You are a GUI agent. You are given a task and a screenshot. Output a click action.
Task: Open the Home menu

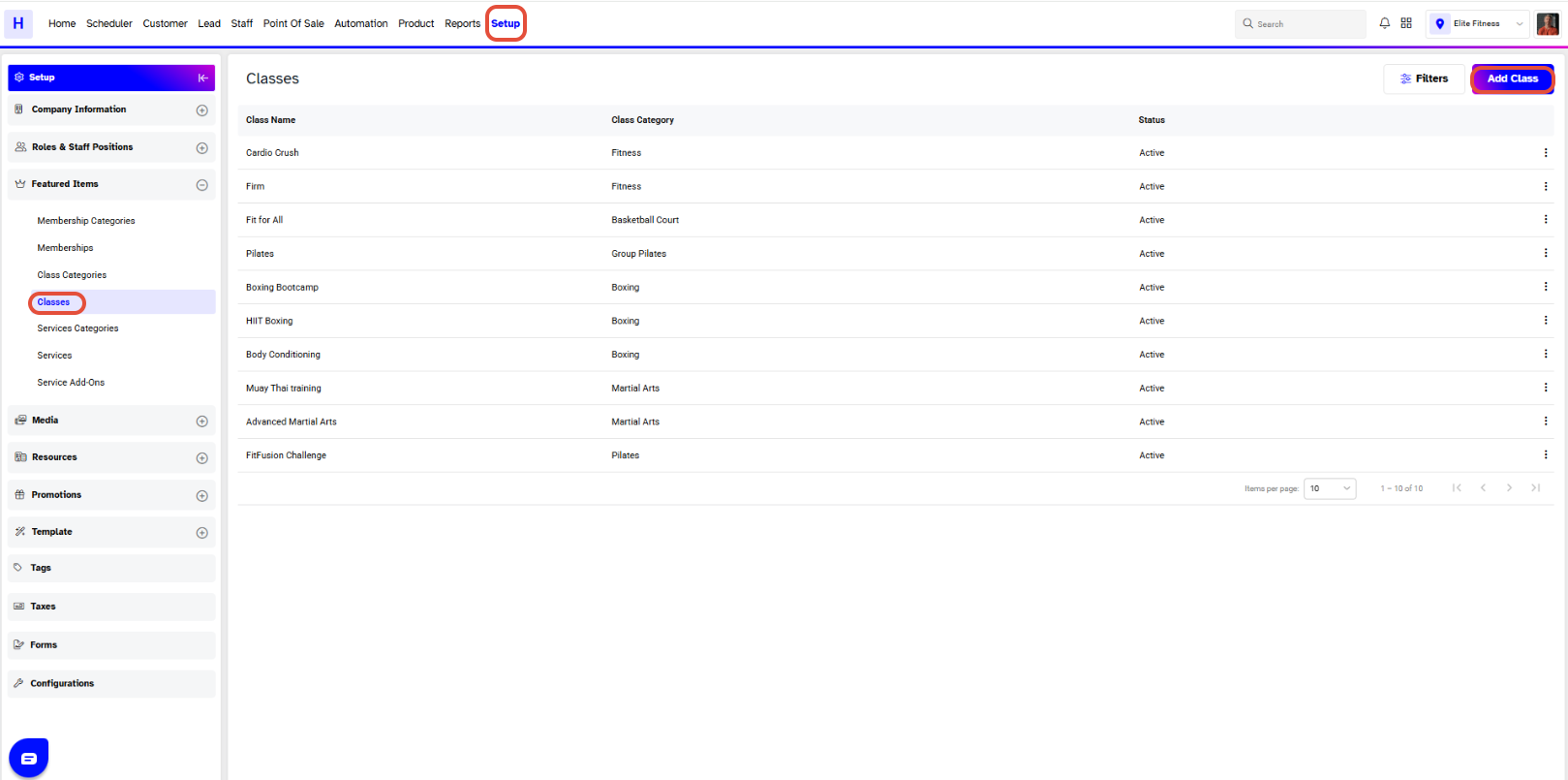coord(62,23)
